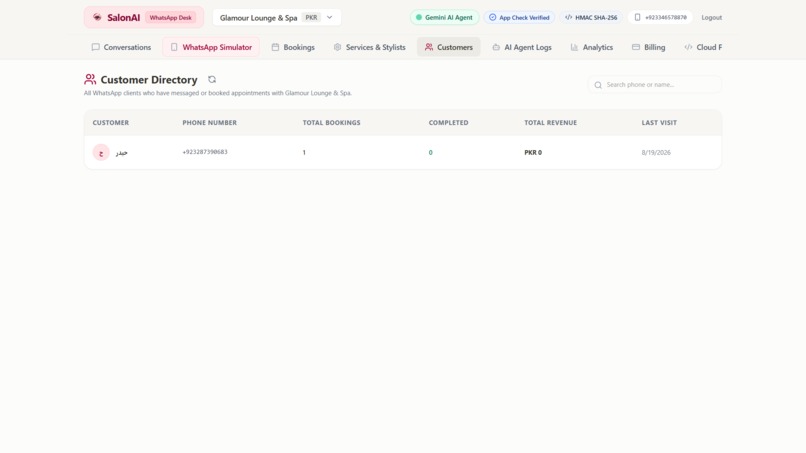This screenshot has width=806, height=453.
Task: Click the total bookings value 1
Action: (x=304, y=152)
